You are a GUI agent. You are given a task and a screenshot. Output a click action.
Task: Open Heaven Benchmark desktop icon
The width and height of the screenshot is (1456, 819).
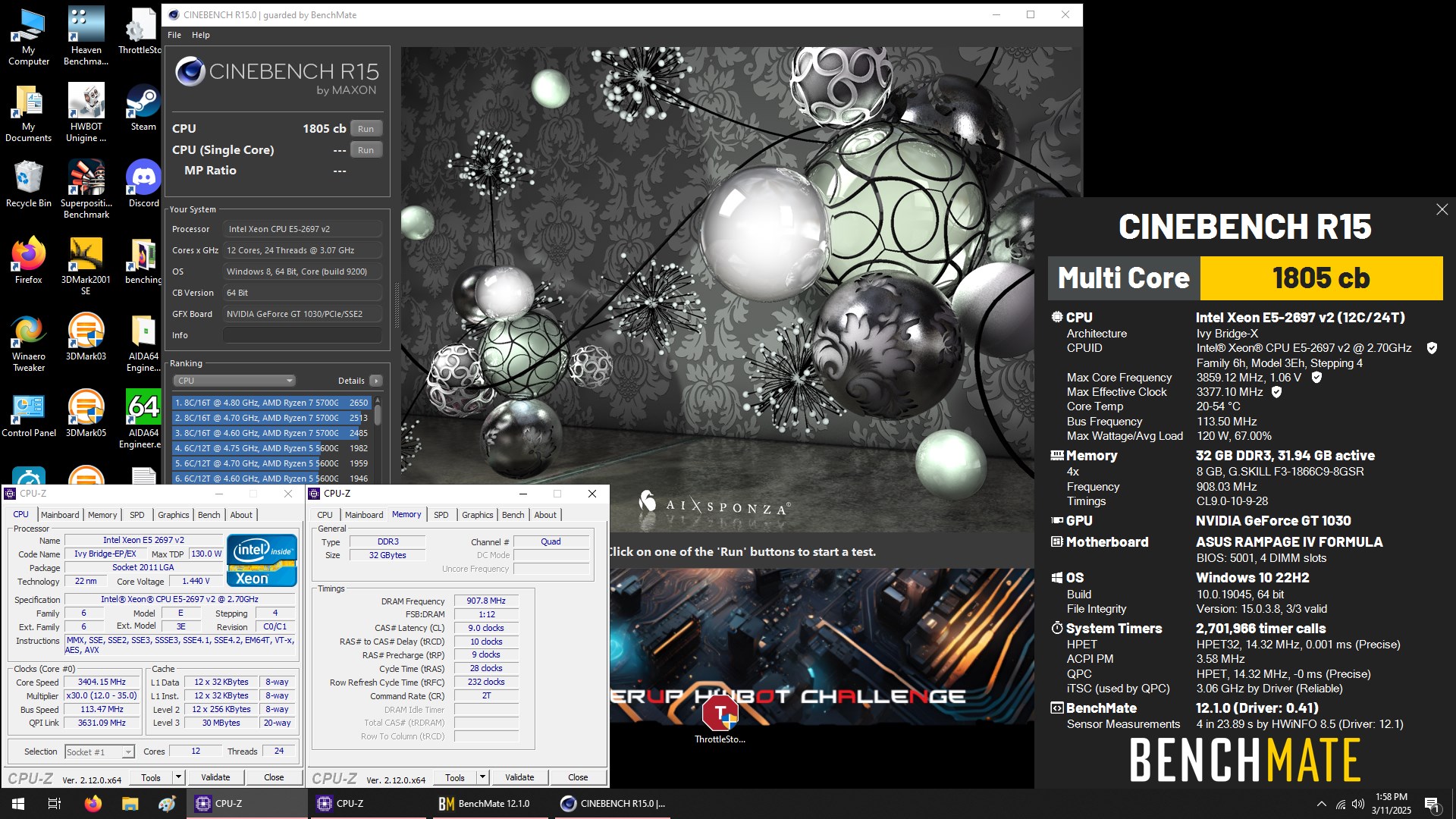86,36
